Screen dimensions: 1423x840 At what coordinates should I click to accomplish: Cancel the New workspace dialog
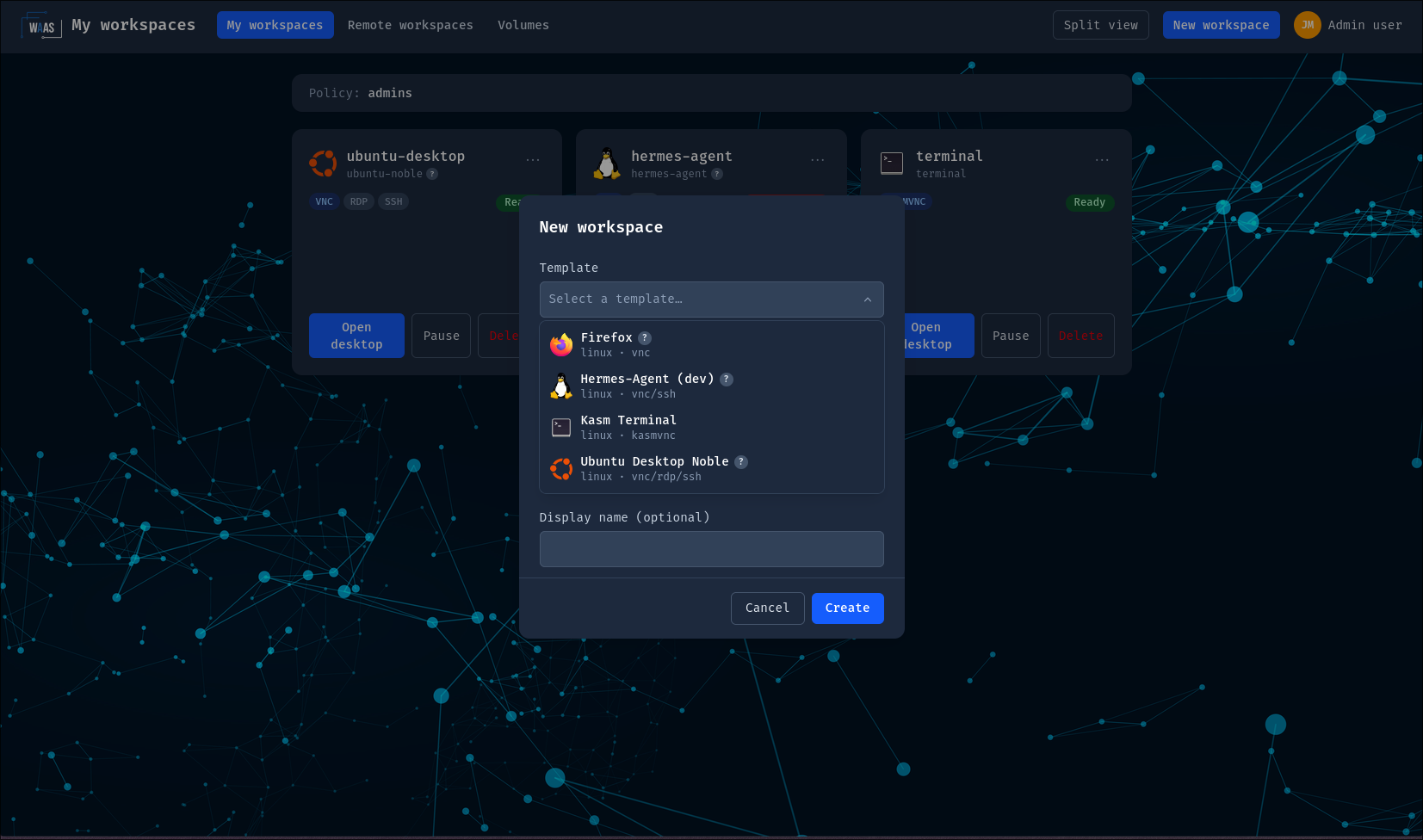point(767,608)
